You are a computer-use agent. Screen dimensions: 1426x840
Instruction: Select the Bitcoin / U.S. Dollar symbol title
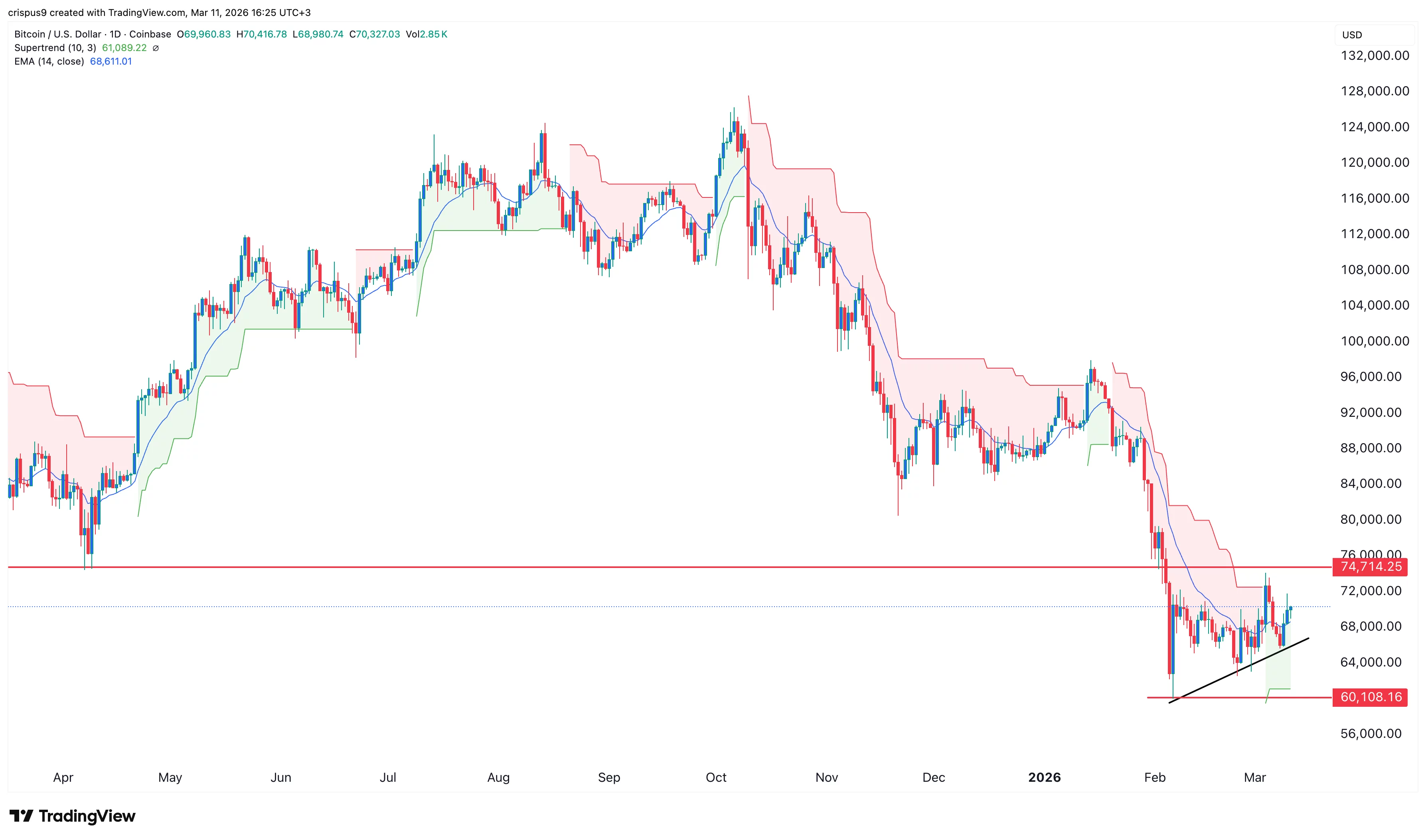pyautogui.click(x=57, y=34)
